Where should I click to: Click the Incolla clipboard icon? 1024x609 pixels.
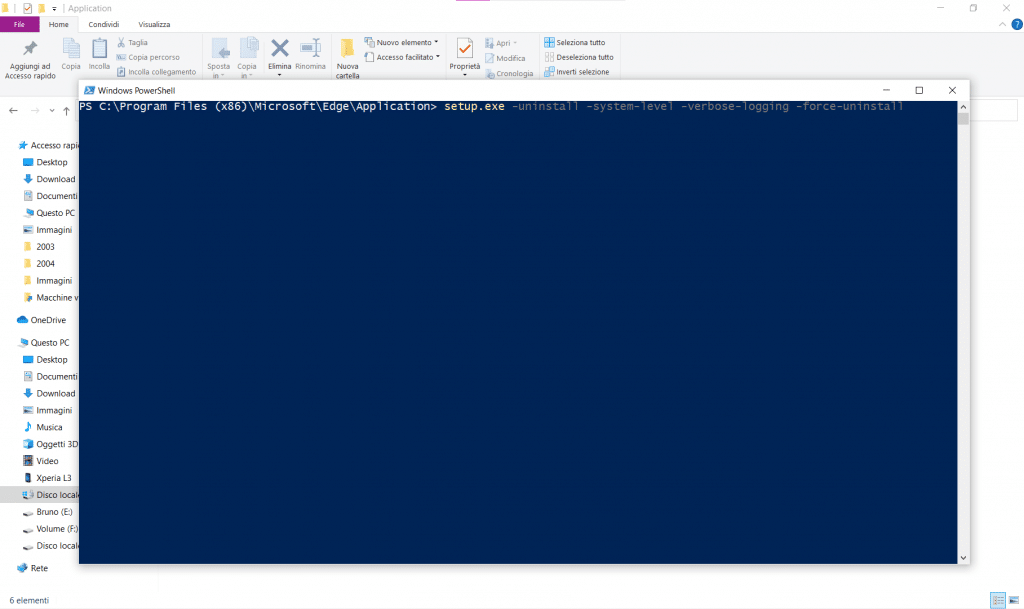coord(100,48)
